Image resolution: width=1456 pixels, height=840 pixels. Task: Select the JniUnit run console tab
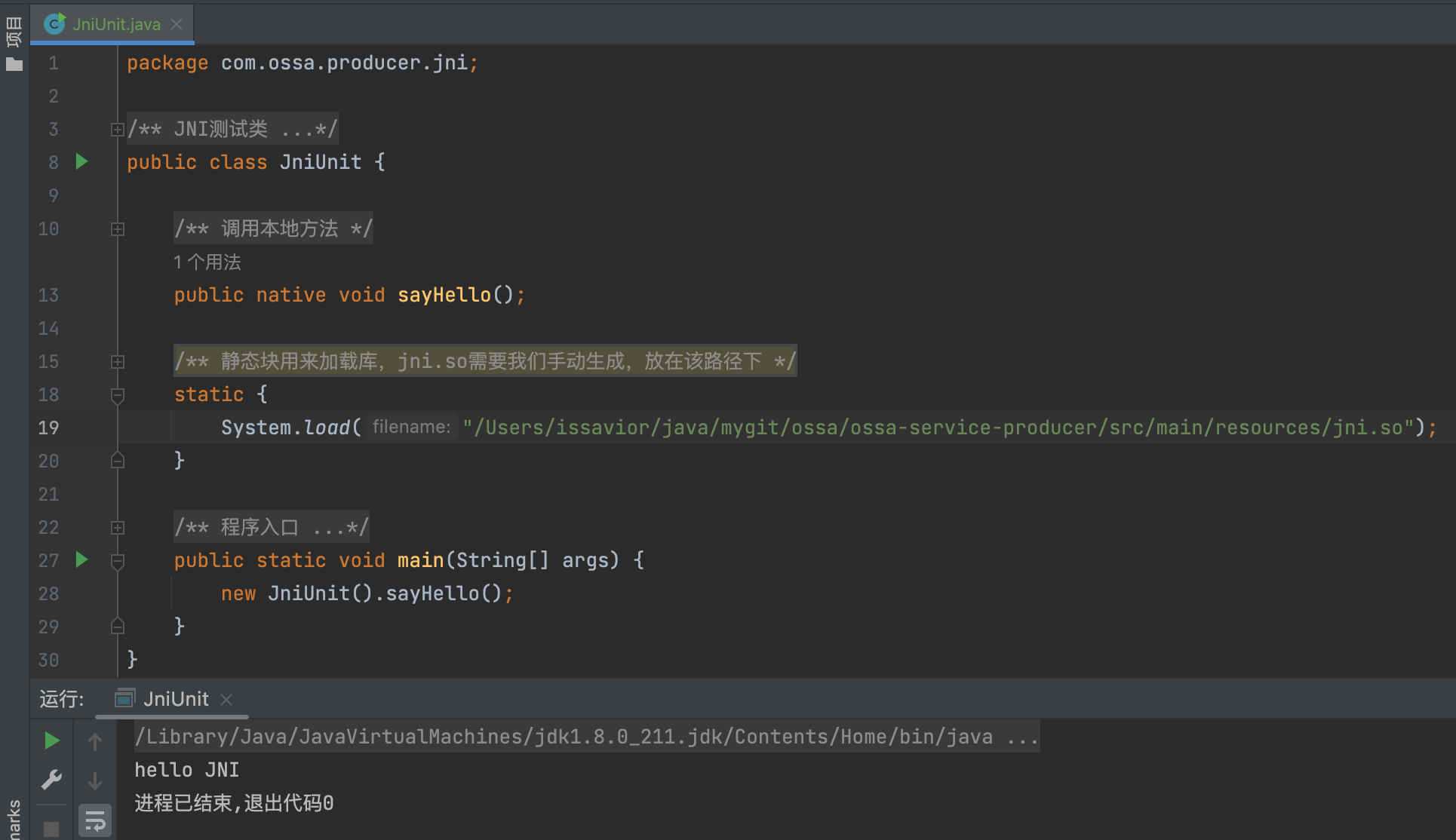coord(174,699)
